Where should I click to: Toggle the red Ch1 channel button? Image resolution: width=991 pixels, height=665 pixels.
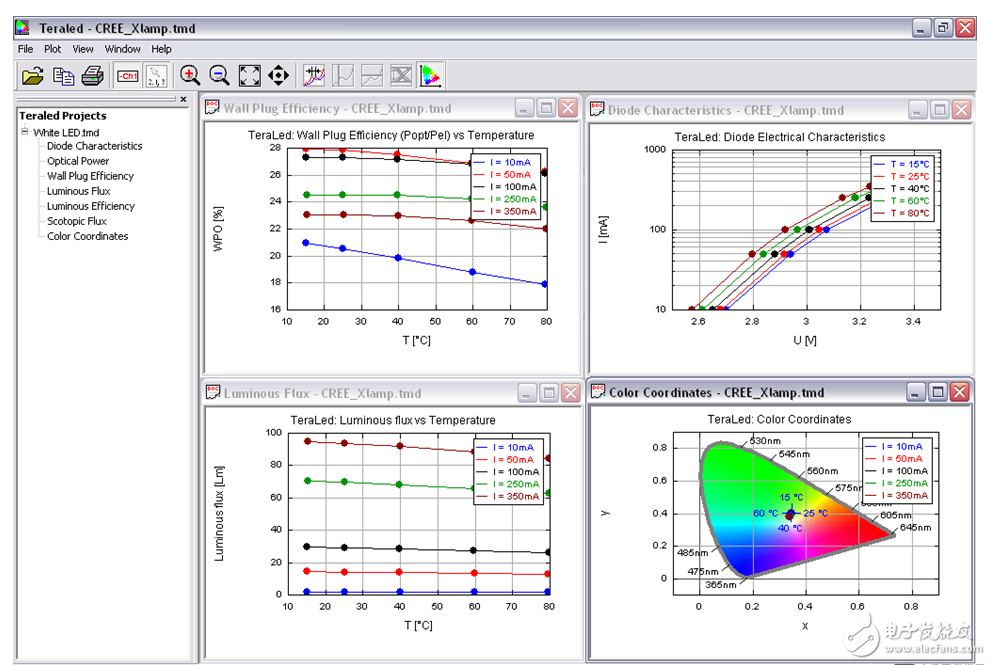tap(127, 75)
